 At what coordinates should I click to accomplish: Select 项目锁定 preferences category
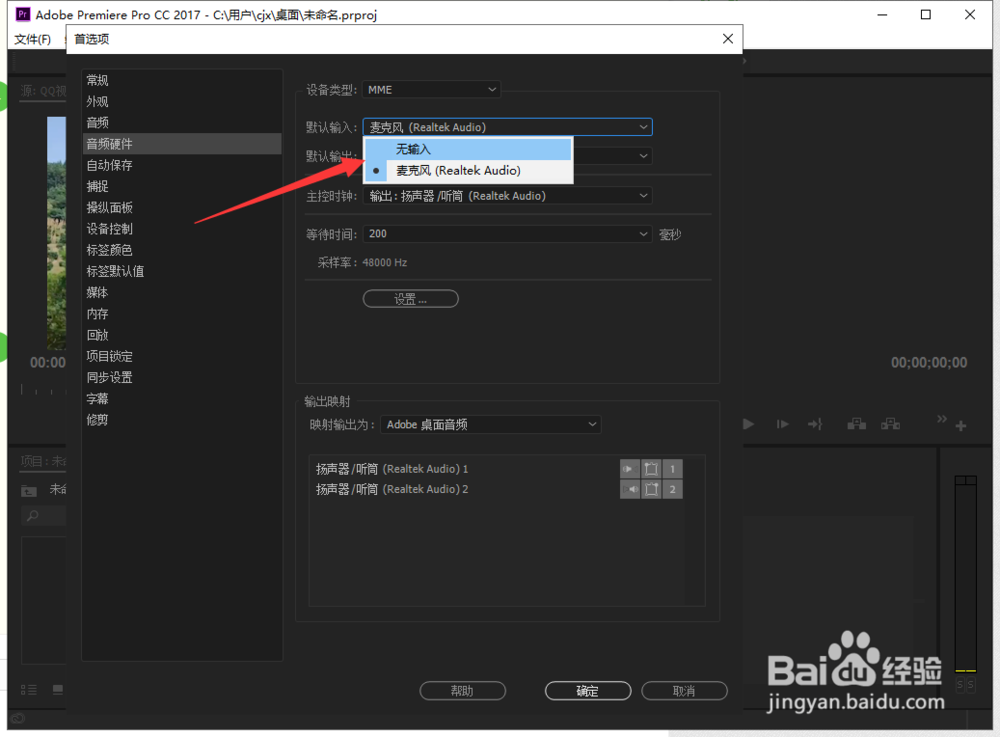point(182,356)
